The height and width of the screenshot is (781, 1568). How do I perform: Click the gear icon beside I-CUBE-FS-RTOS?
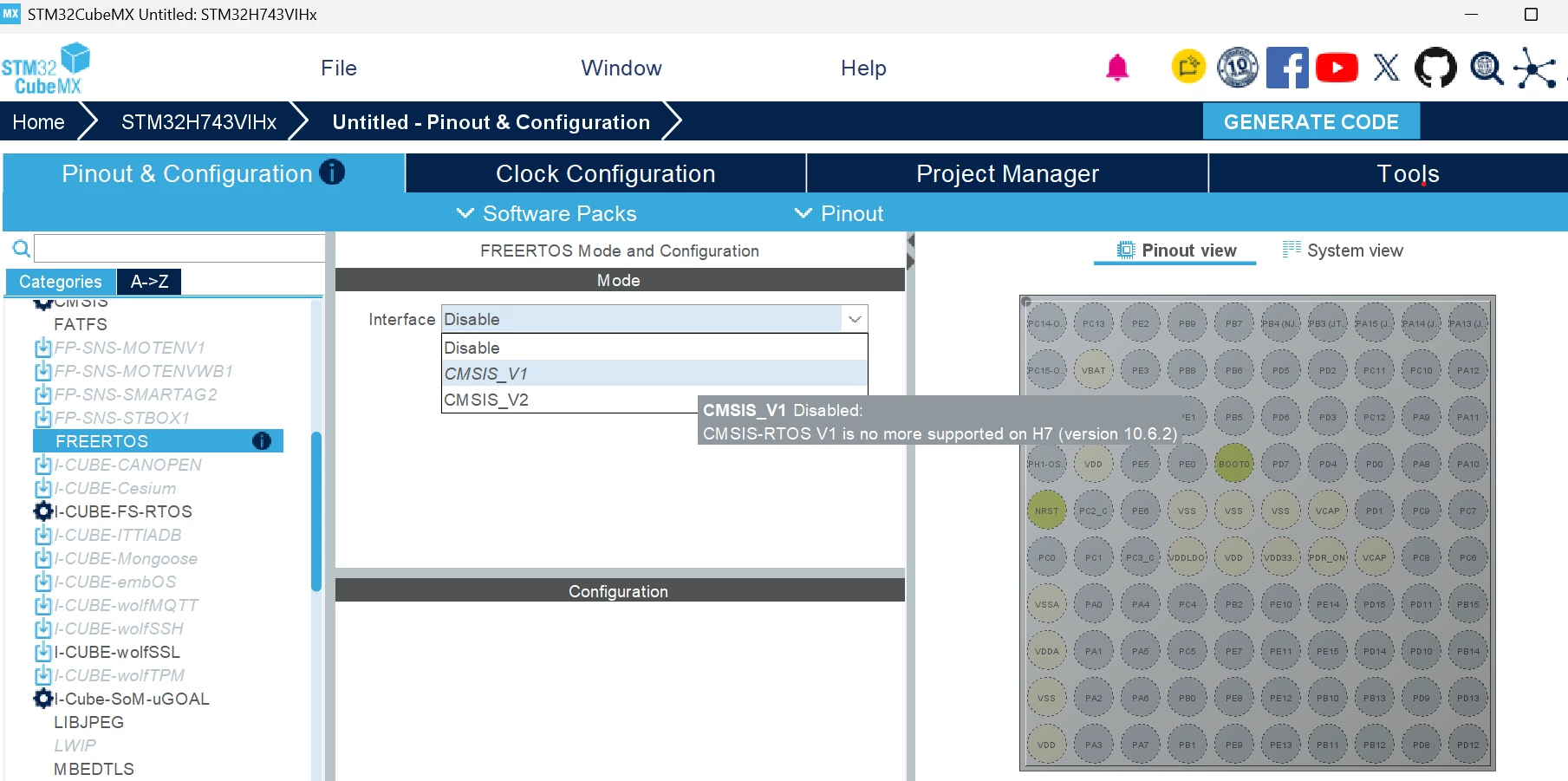[42, 511]
